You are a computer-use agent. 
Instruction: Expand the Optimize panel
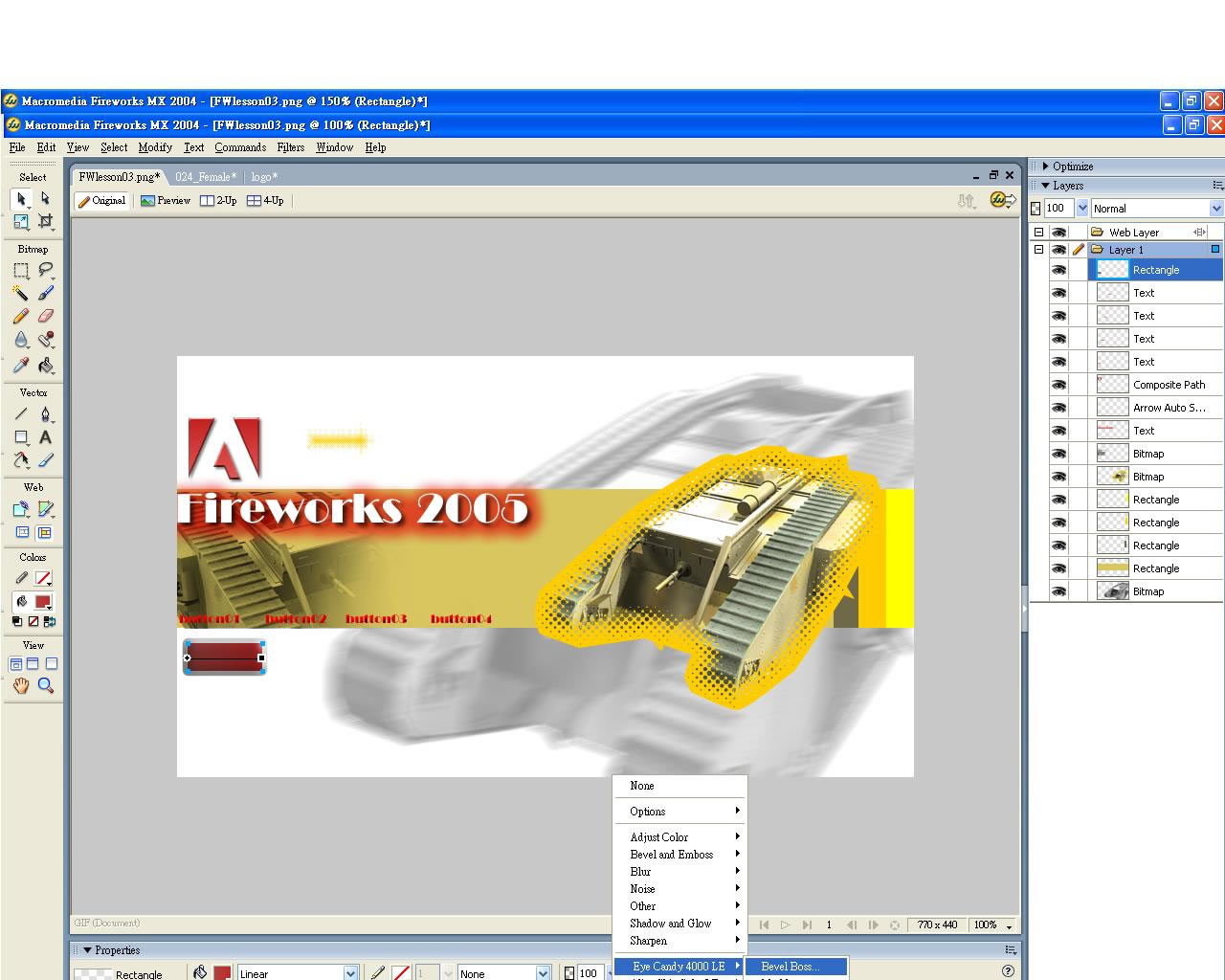(x=1046, y=166)
